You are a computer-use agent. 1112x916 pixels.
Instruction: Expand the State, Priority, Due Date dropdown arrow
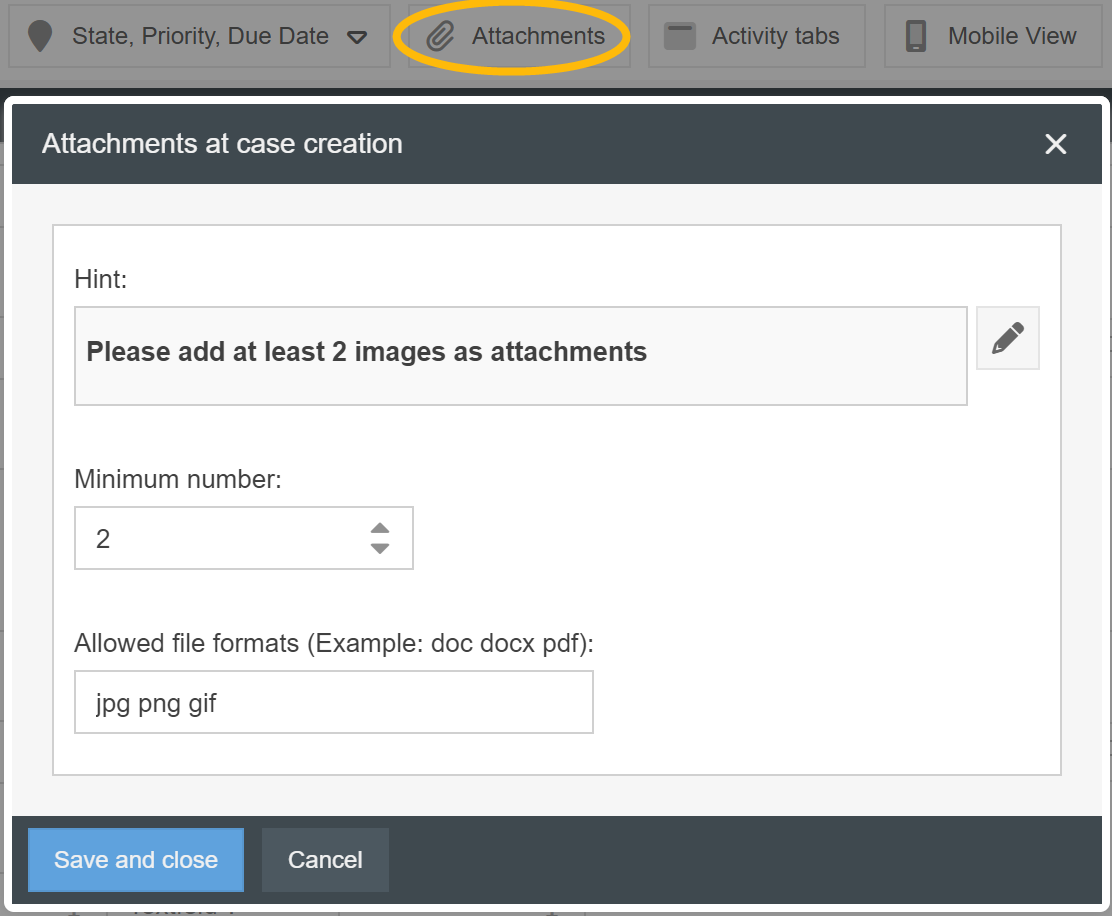point(357,38)
